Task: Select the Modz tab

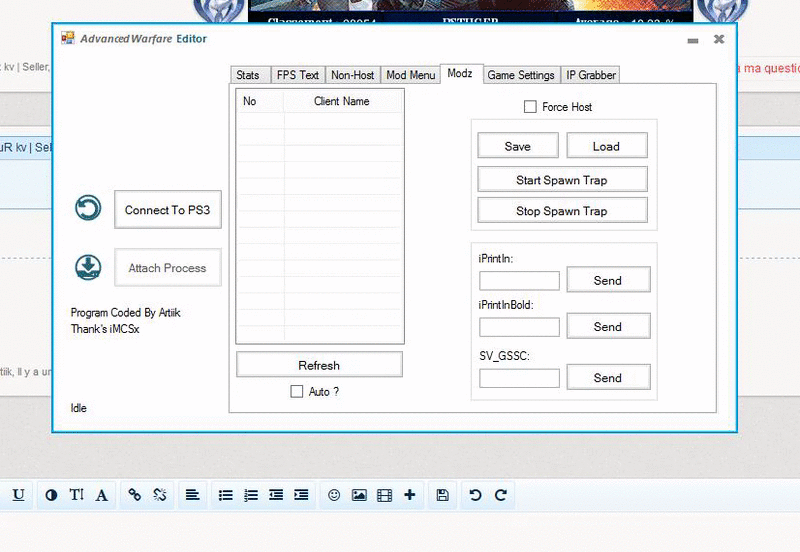Action: point(460,73)
